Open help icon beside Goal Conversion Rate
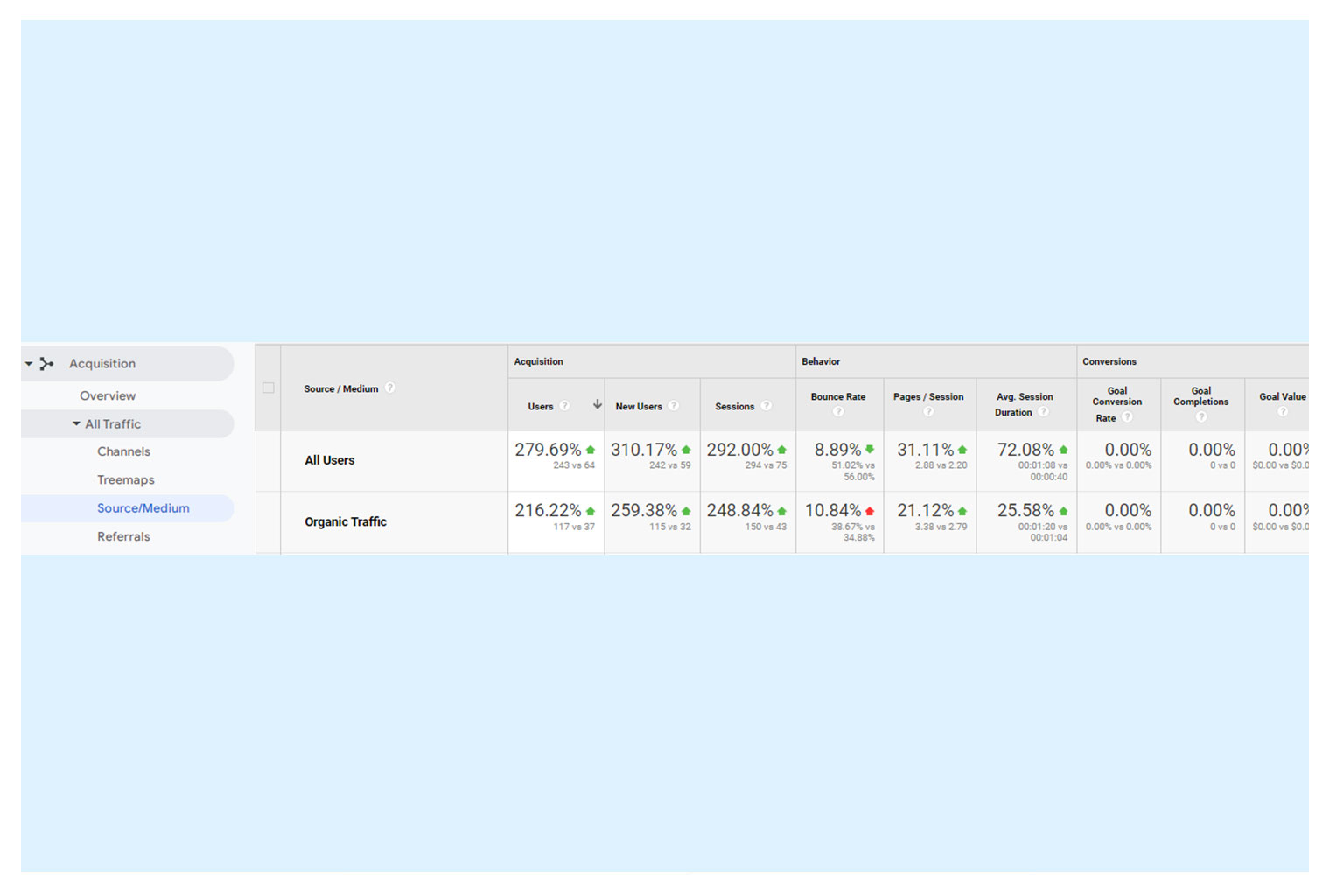Screen dimensions: 1344x896 [x=1127, y=417]
